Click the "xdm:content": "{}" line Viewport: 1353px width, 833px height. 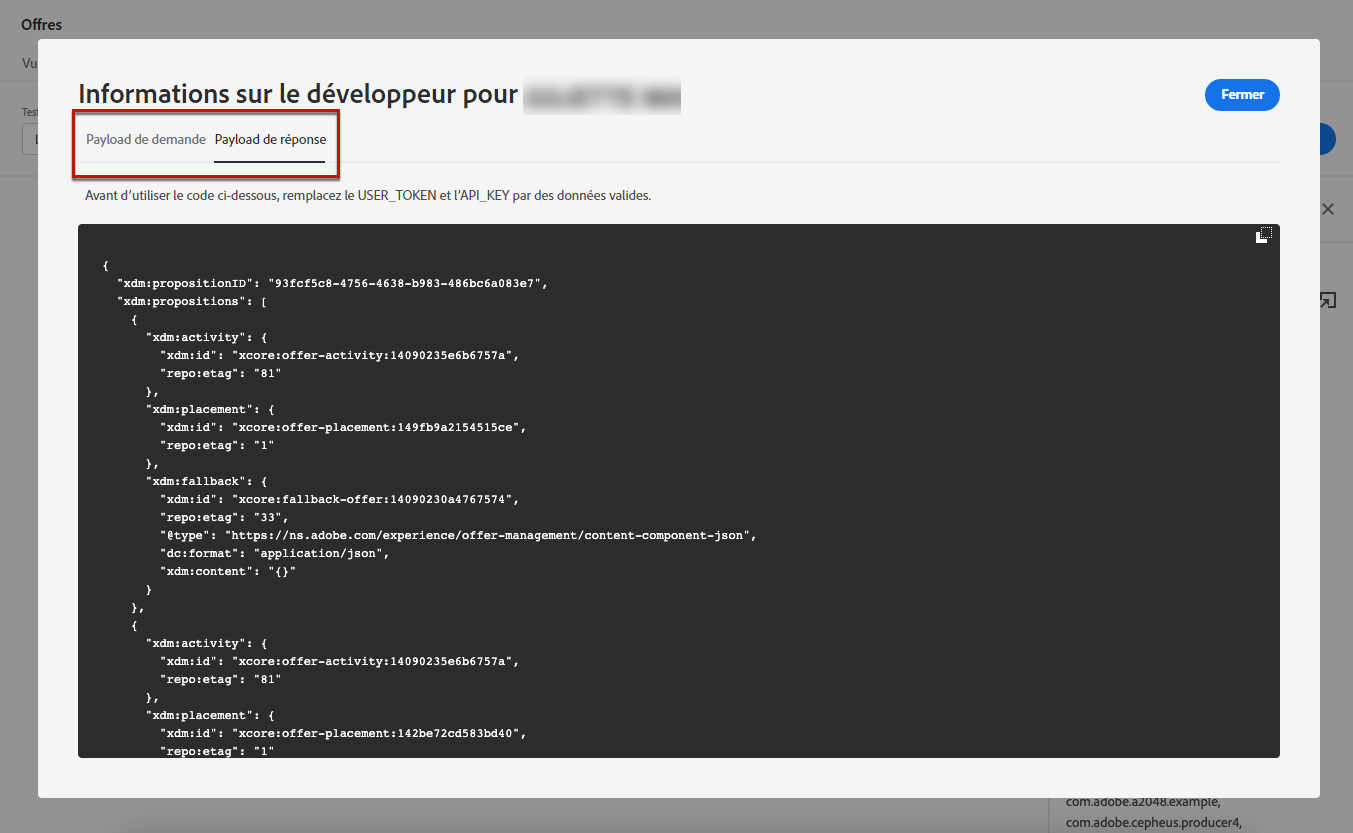pyautogui.click(x=228, y=571)
